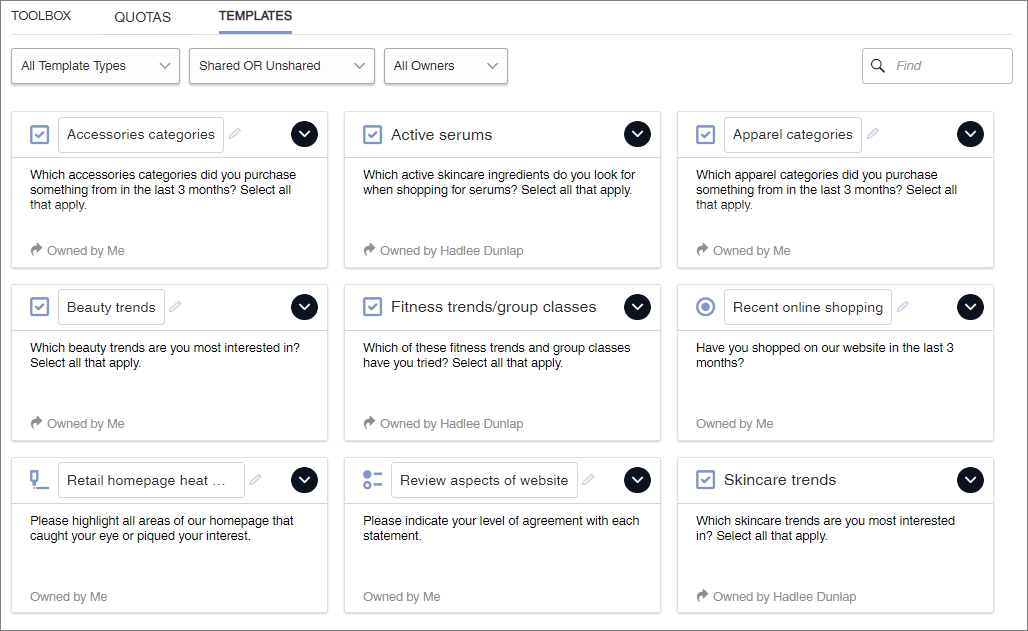Click the Recent online shopping question text
The width and height of the screenshot is (1028, 631).
coord(825,355)
